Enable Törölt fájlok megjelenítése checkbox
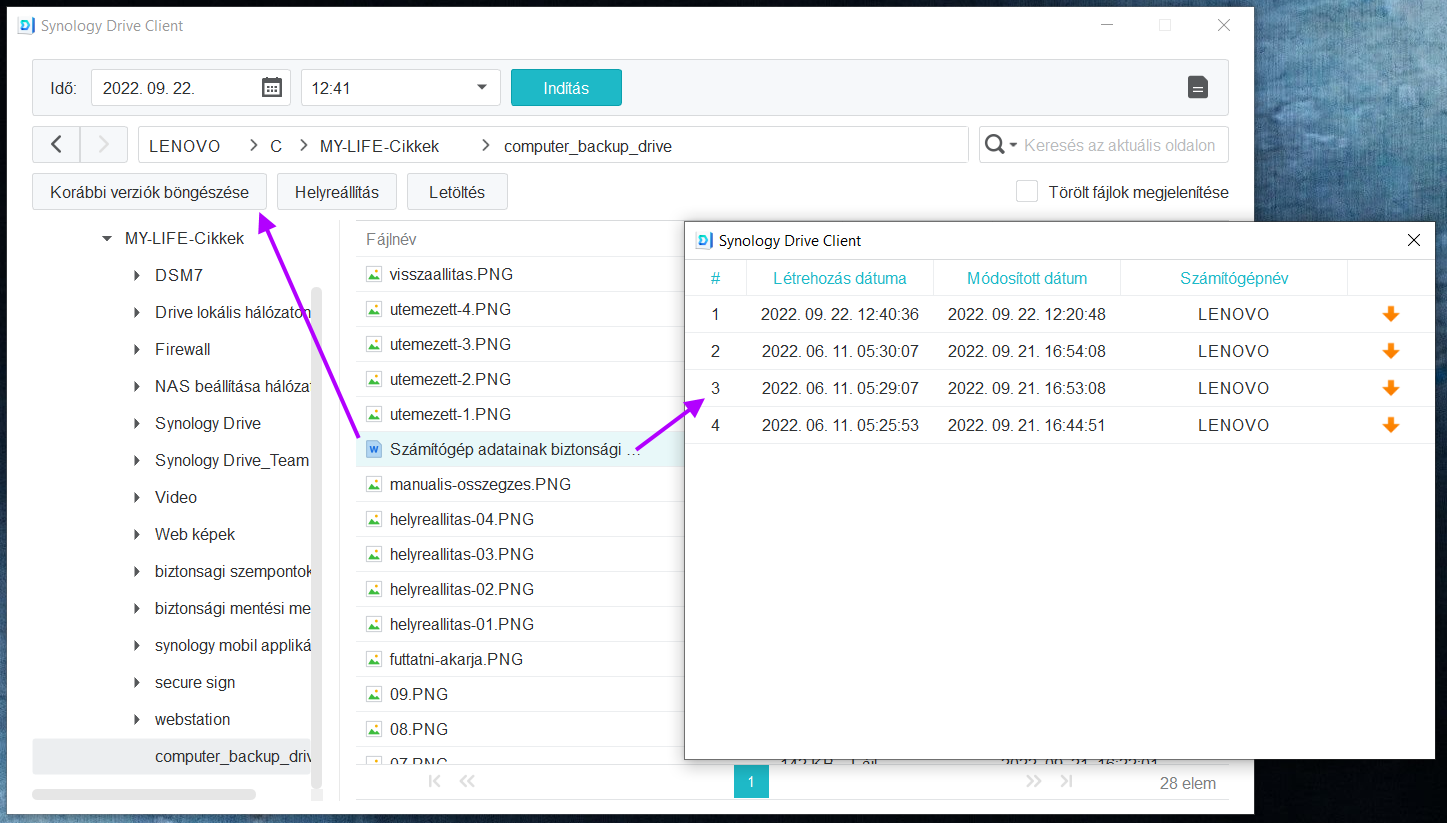Image resolution: width=1447 pixels, height=823 pixels. click(1027, 191)
